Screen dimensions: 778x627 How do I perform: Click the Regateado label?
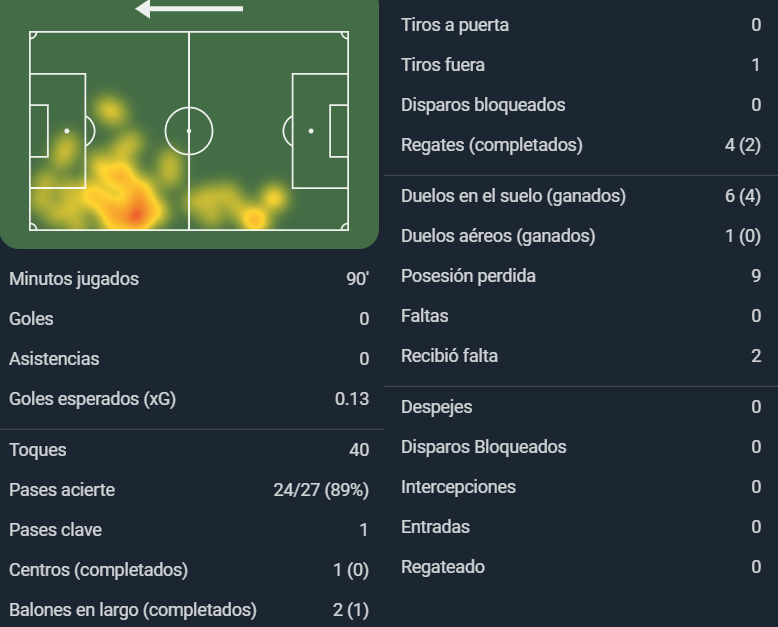[x=443, y=567]
